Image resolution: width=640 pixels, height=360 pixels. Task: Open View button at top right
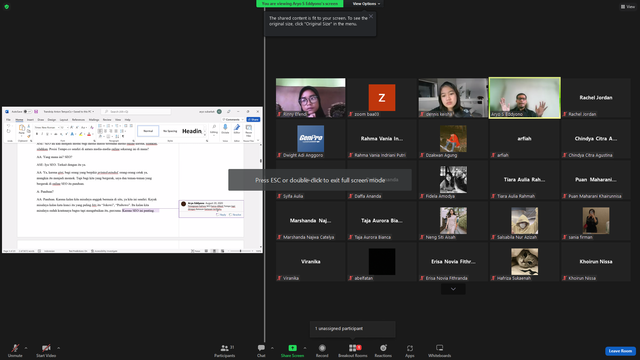tap(628, 7)
